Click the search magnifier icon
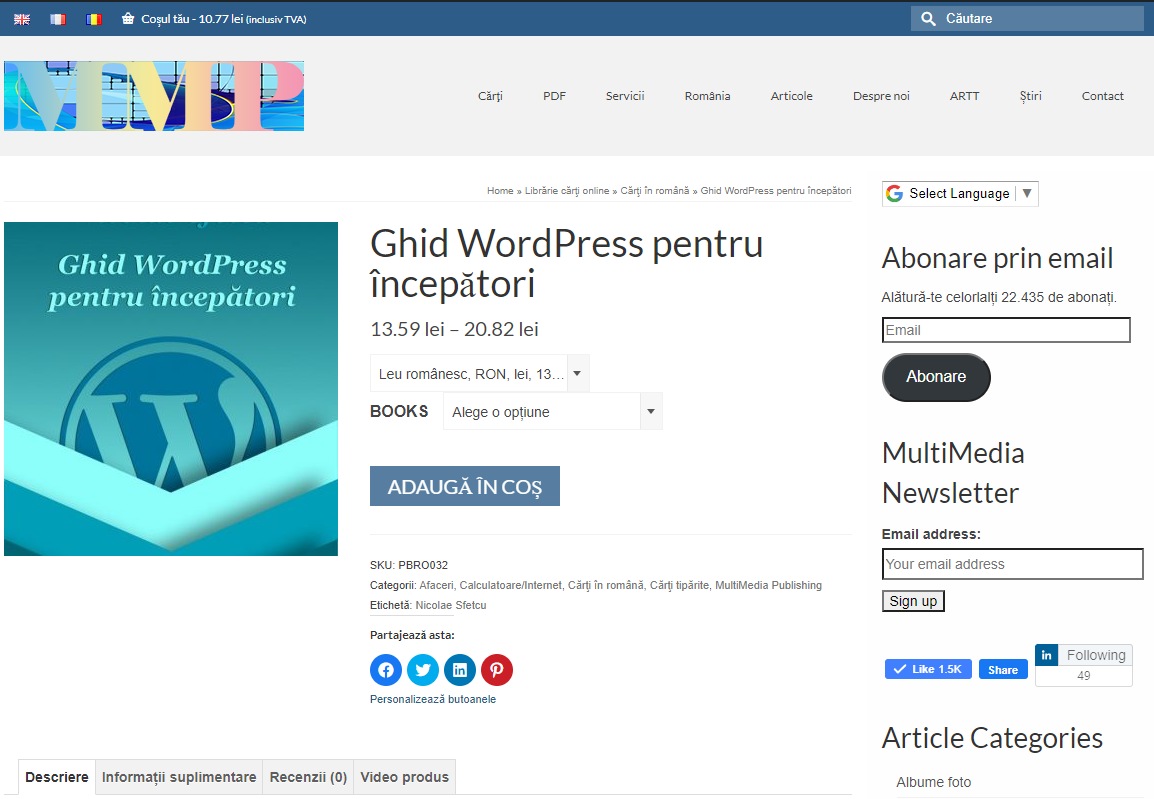 (x=928, y=19)
